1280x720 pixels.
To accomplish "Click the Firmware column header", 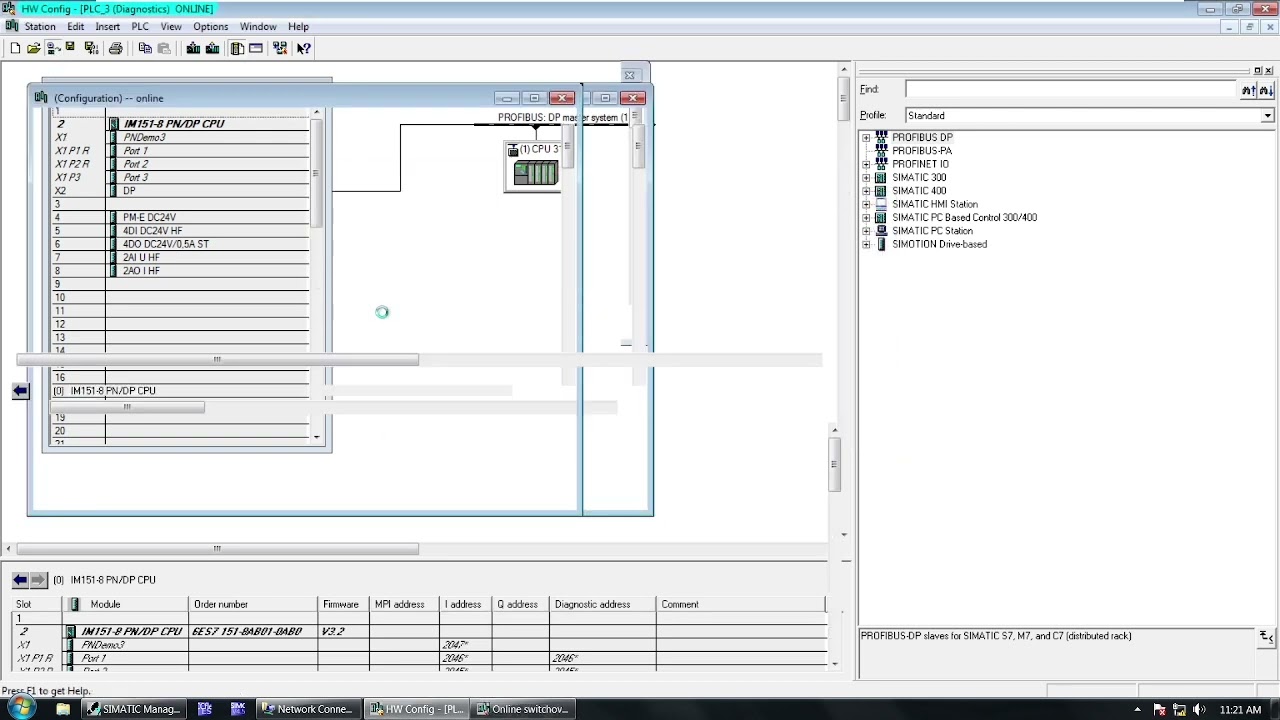I will click(x=341, y=604).
